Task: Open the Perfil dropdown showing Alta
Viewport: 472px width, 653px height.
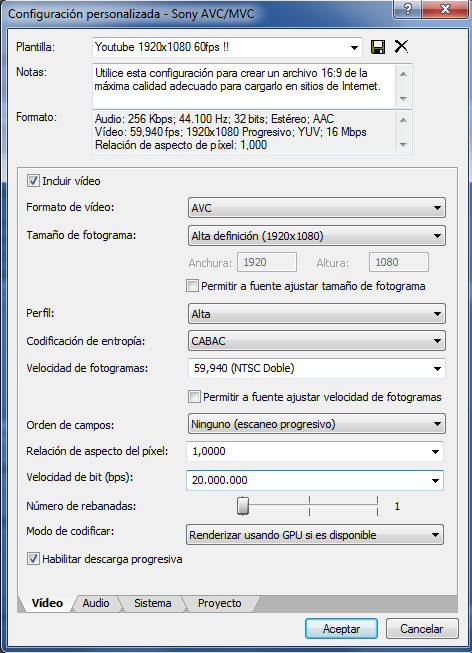Action: click(317, 314)
